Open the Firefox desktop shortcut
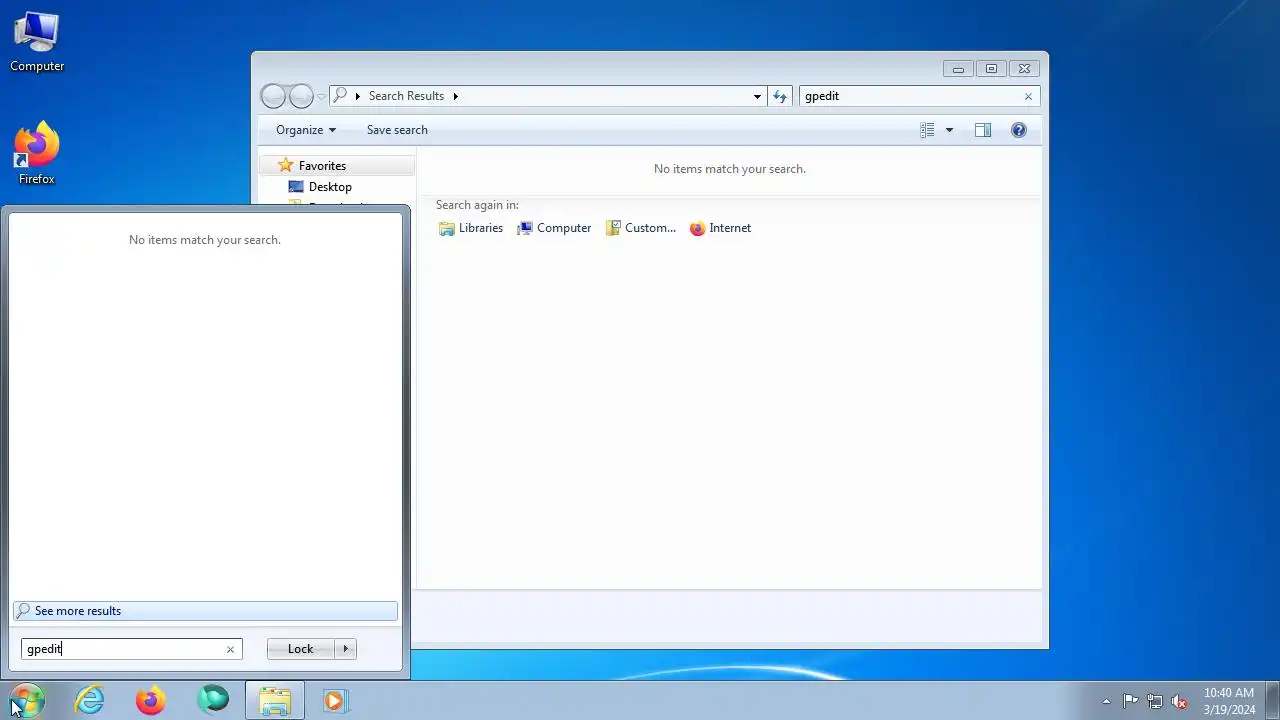Screen dimensions: 1280x720 (37, 154)
